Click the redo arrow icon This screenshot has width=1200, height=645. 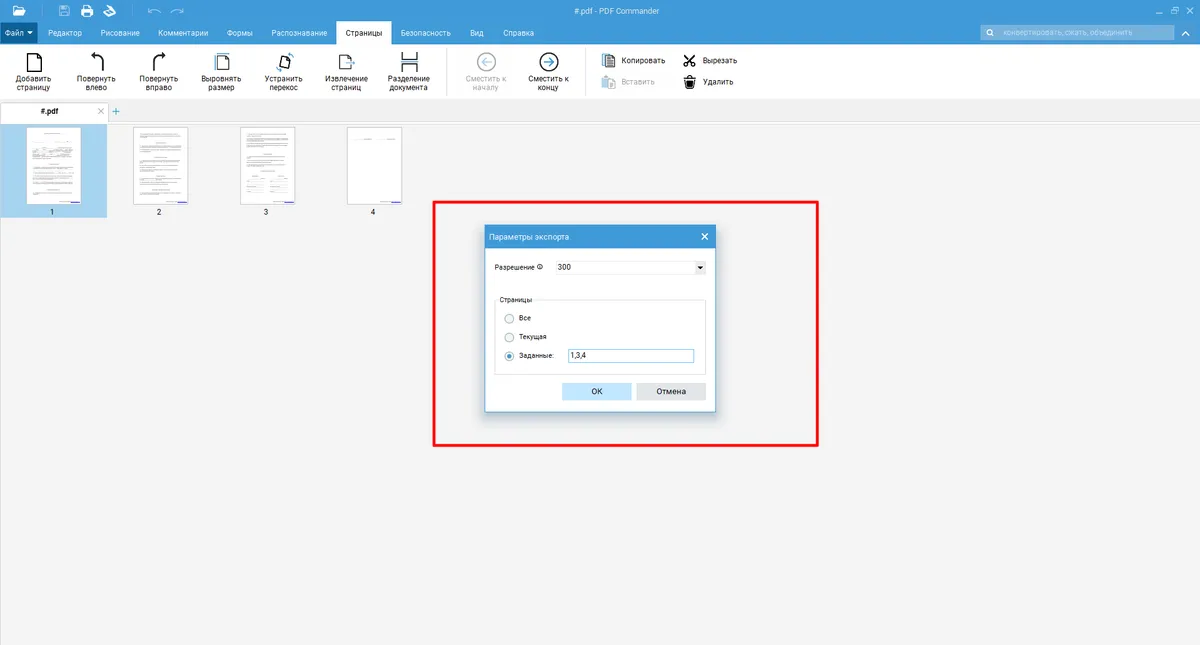coord(177,10)
